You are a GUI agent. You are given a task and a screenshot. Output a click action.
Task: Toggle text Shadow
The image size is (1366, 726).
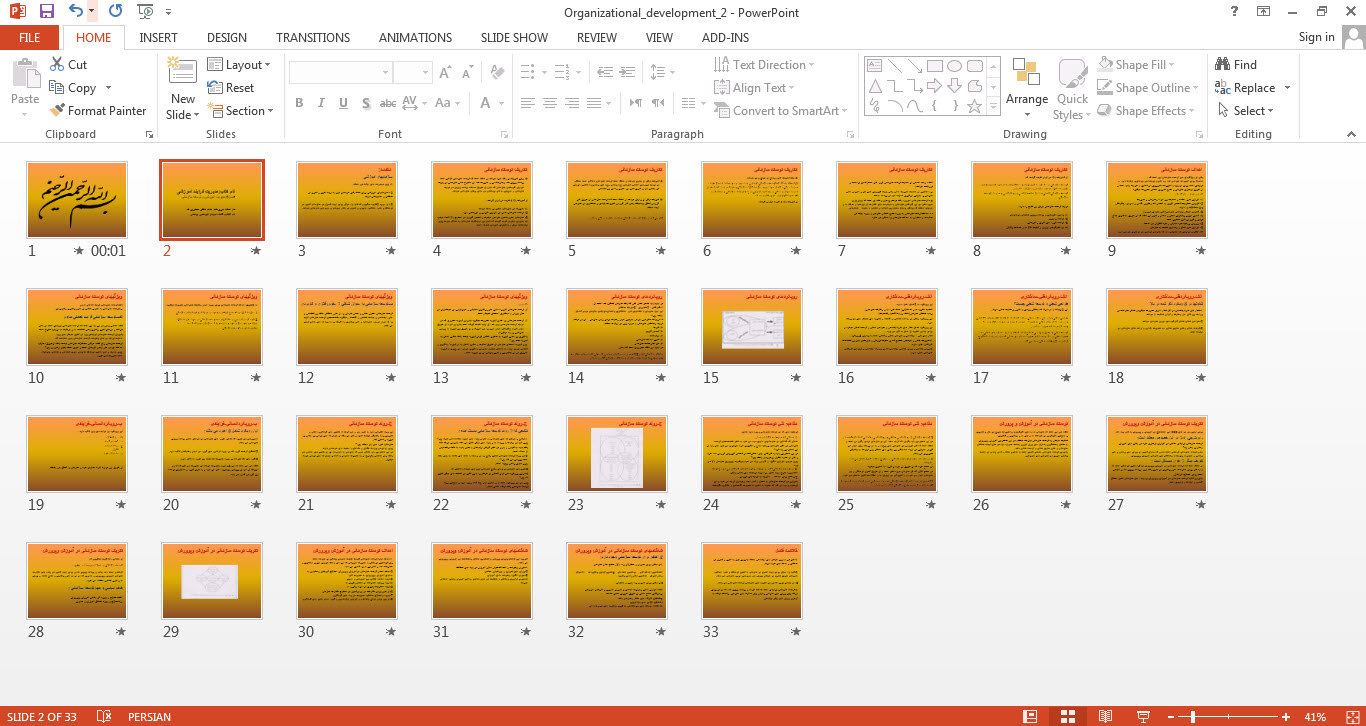(366, 103)
